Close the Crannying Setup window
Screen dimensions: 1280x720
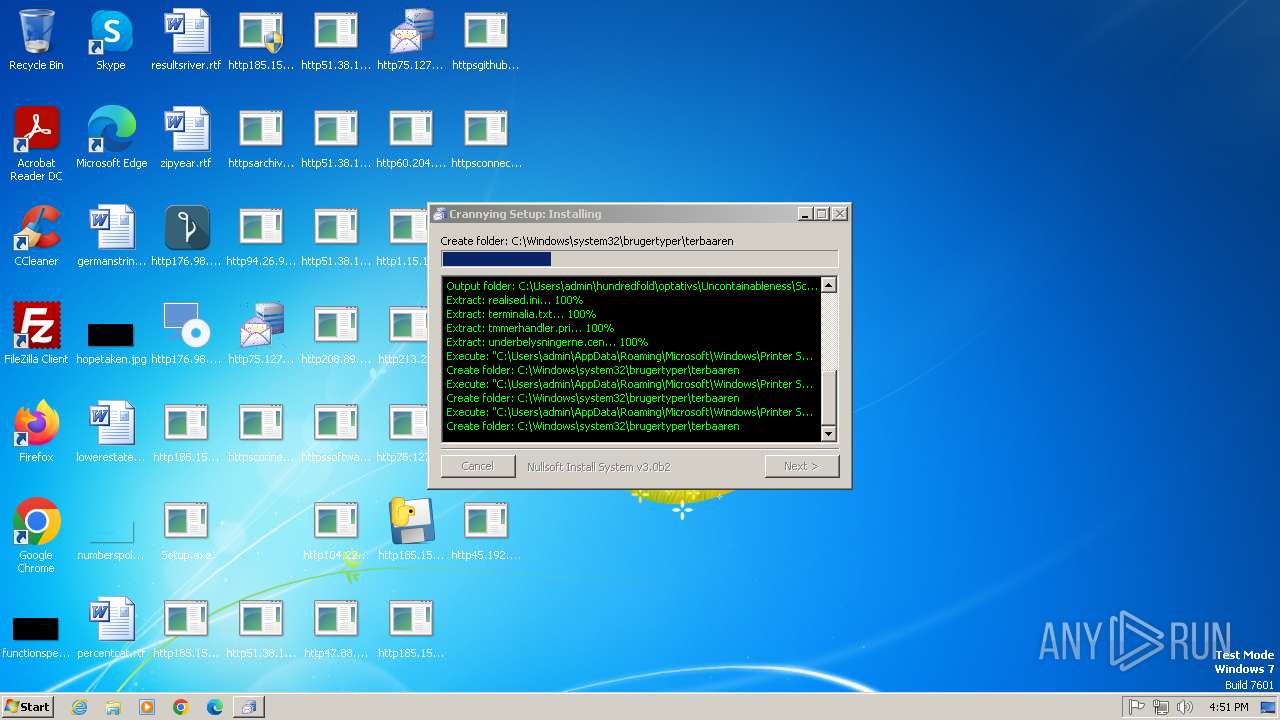[840, 214]
